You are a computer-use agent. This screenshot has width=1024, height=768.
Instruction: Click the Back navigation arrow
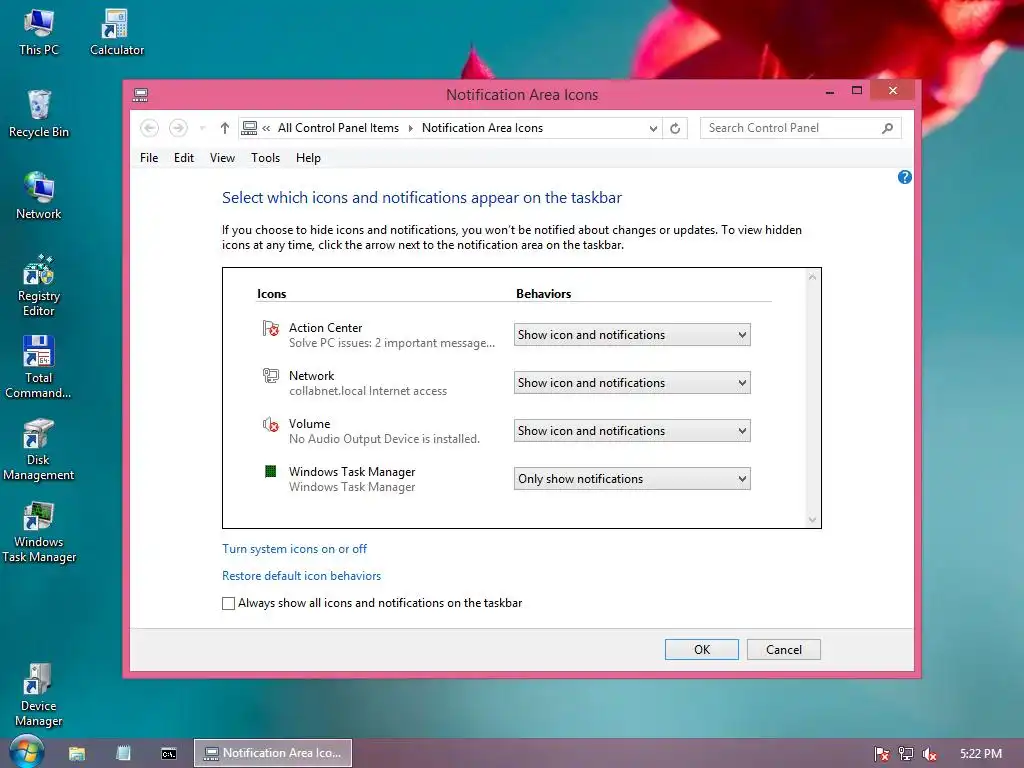(x=150, y=128)
